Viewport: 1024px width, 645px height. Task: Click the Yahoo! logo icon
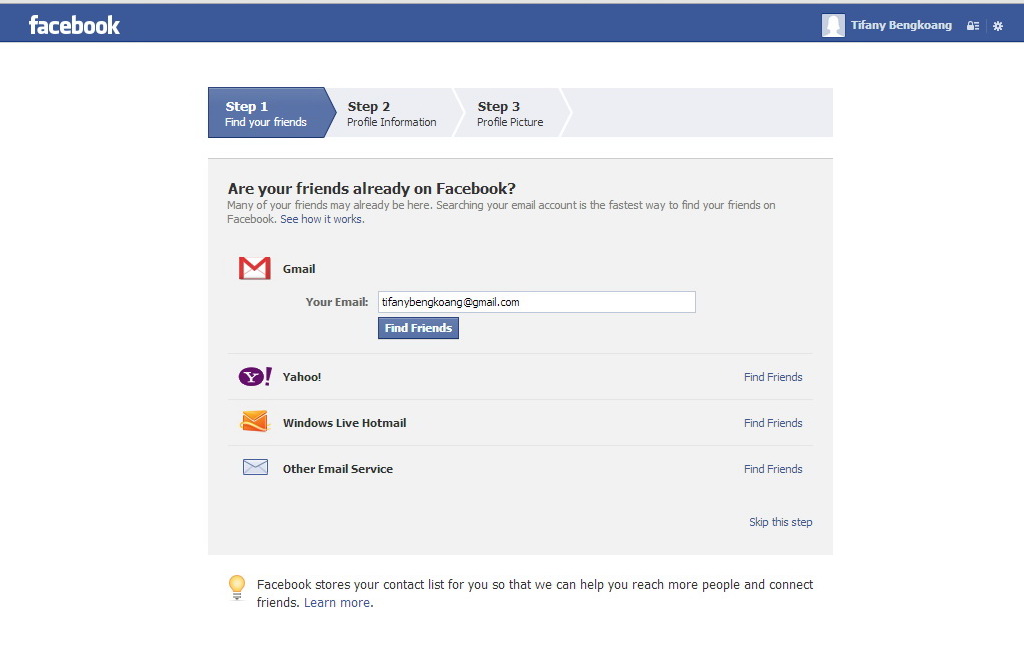(x=255, y=377)
